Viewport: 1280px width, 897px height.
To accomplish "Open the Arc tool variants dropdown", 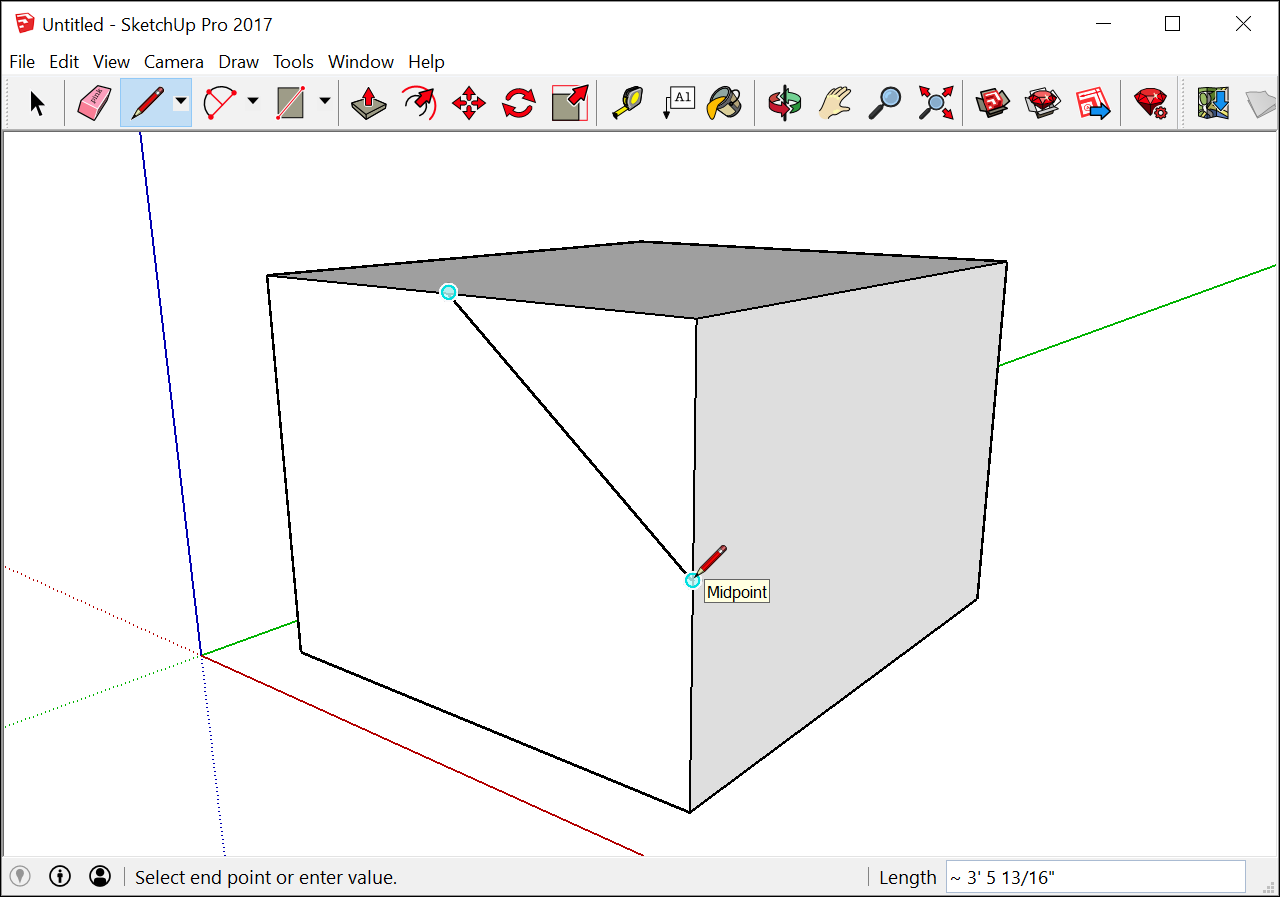I will click(254, 102).
